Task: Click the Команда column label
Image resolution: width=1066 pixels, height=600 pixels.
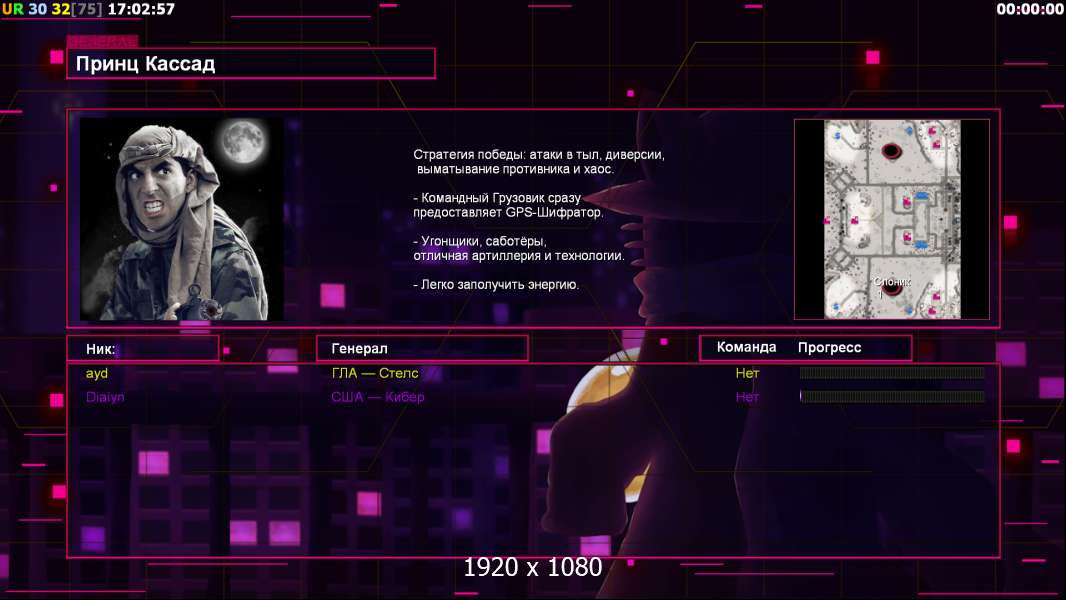Action: [746, 347]
